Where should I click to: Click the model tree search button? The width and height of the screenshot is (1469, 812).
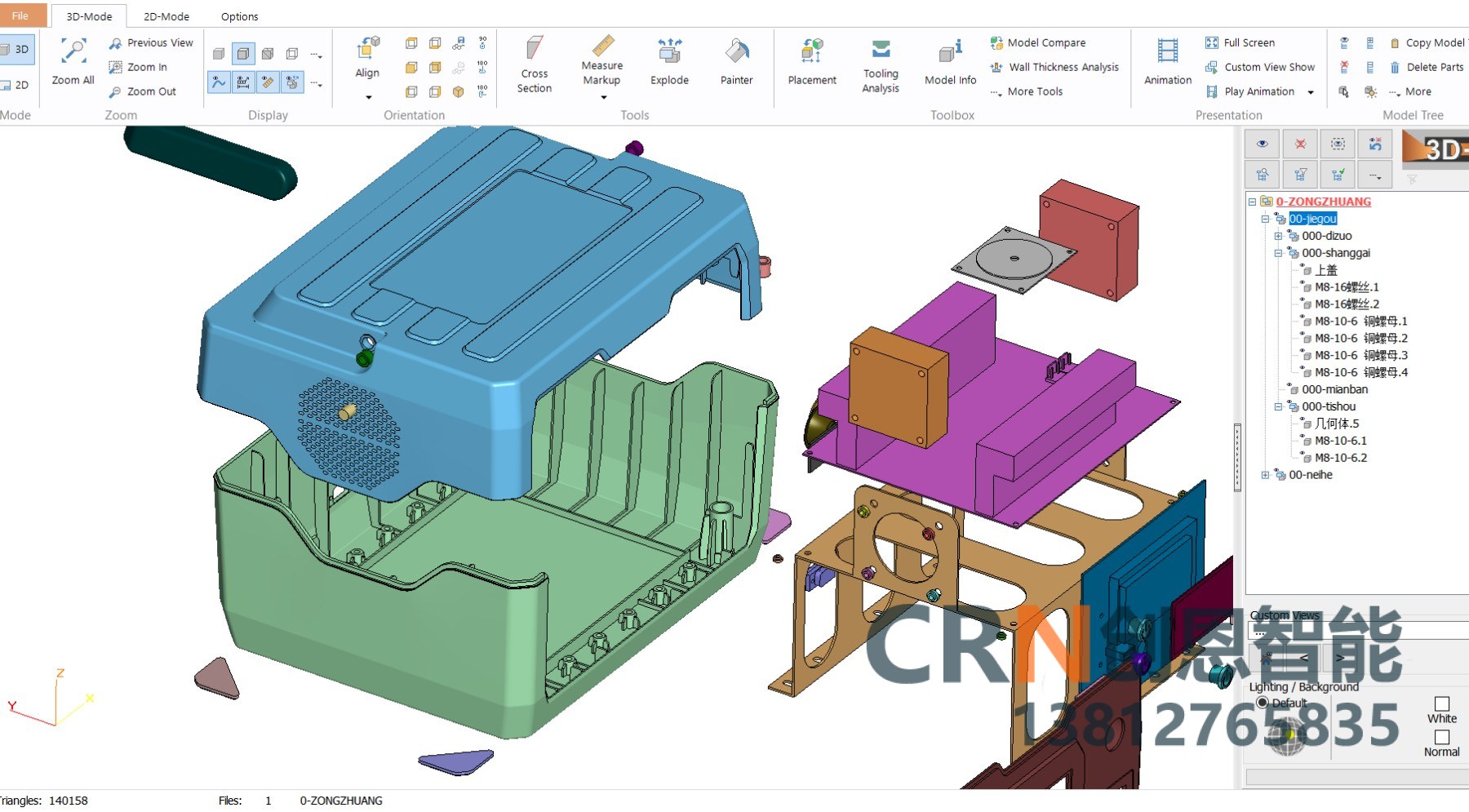click(1263, 175)
